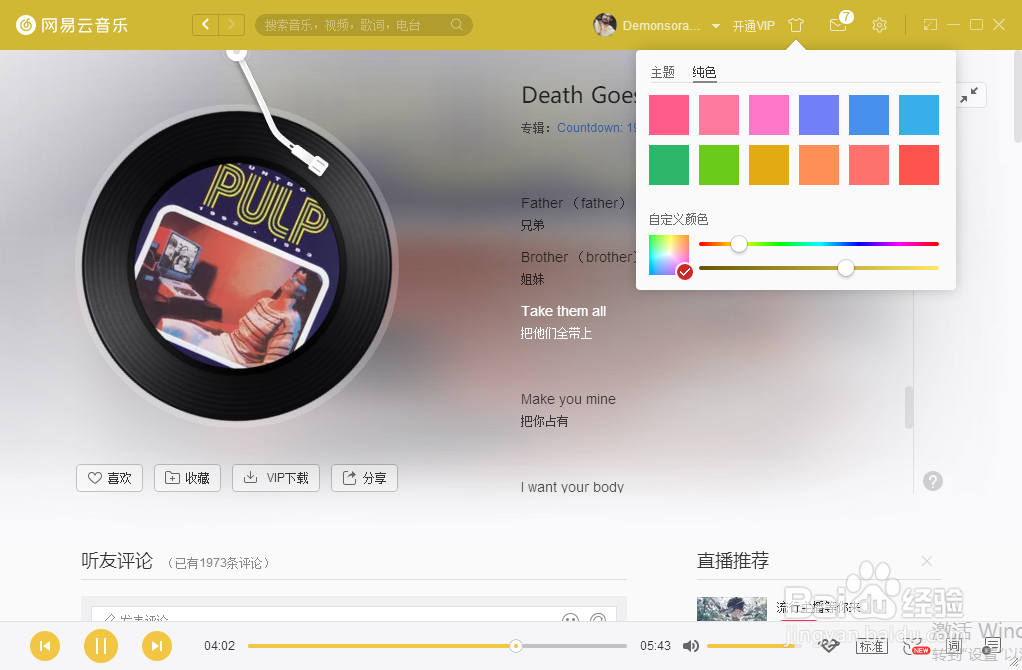Image resolution: width=1022 pixels, height=670 pixels.
Task: Select the sky blue color swatch
Action: (919, 115)
